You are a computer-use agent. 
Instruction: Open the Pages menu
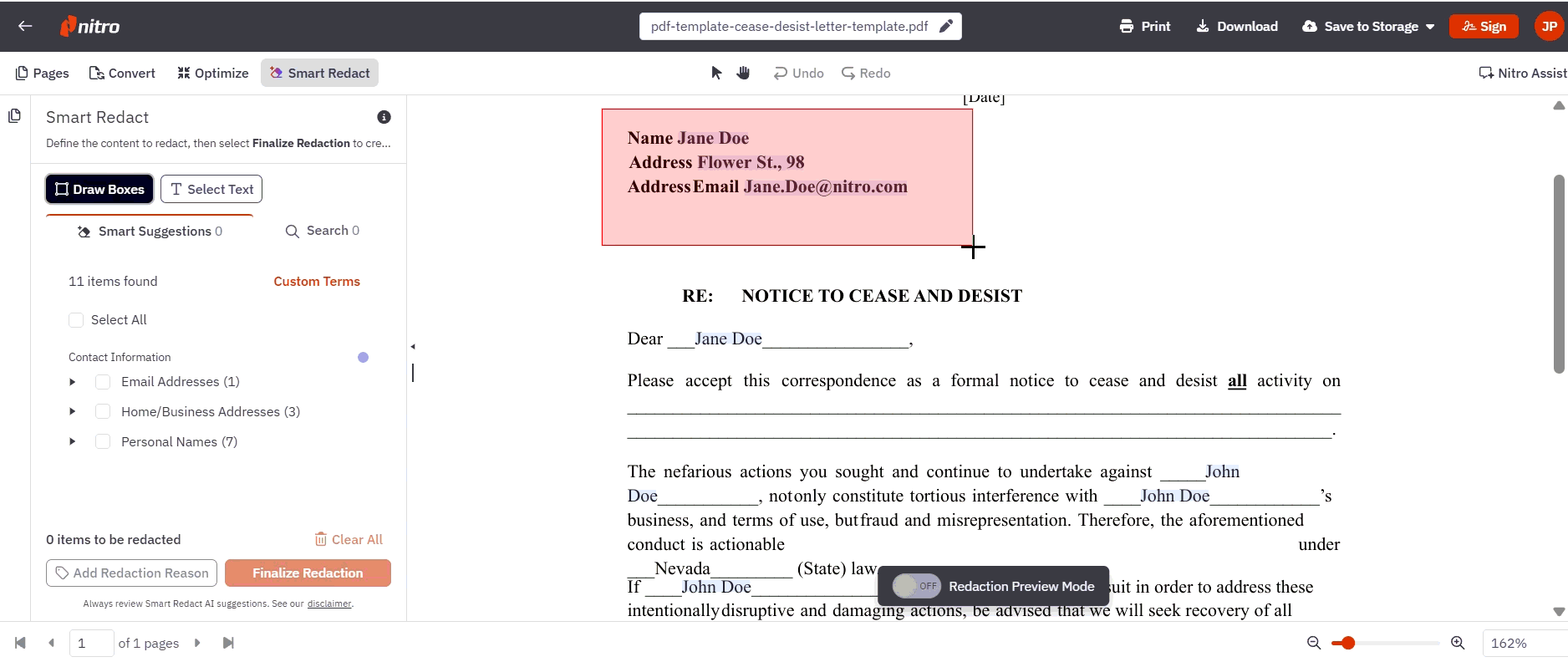click(x=42, y=73)
